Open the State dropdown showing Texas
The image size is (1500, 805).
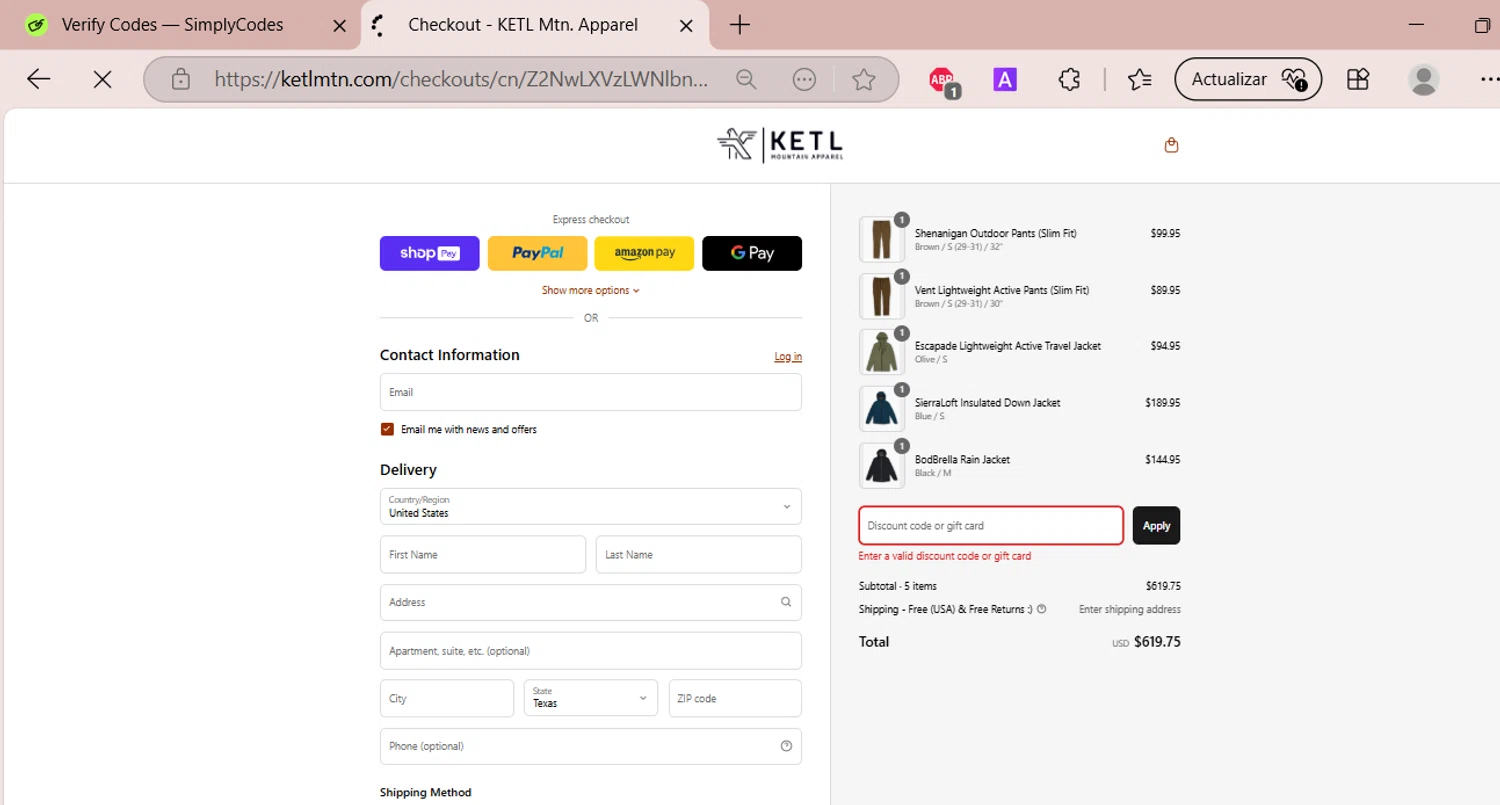coord(591,698)
